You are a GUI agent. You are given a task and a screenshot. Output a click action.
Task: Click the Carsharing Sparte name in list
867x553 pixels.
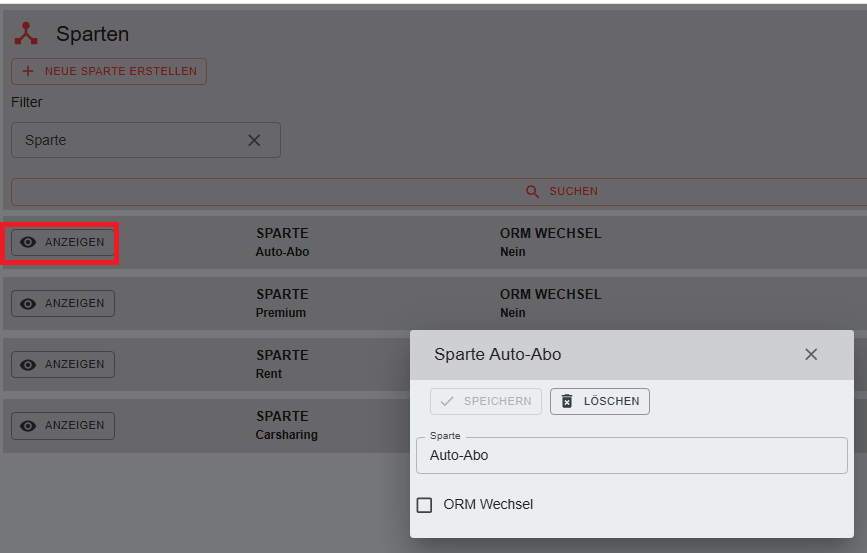[287, 435]
